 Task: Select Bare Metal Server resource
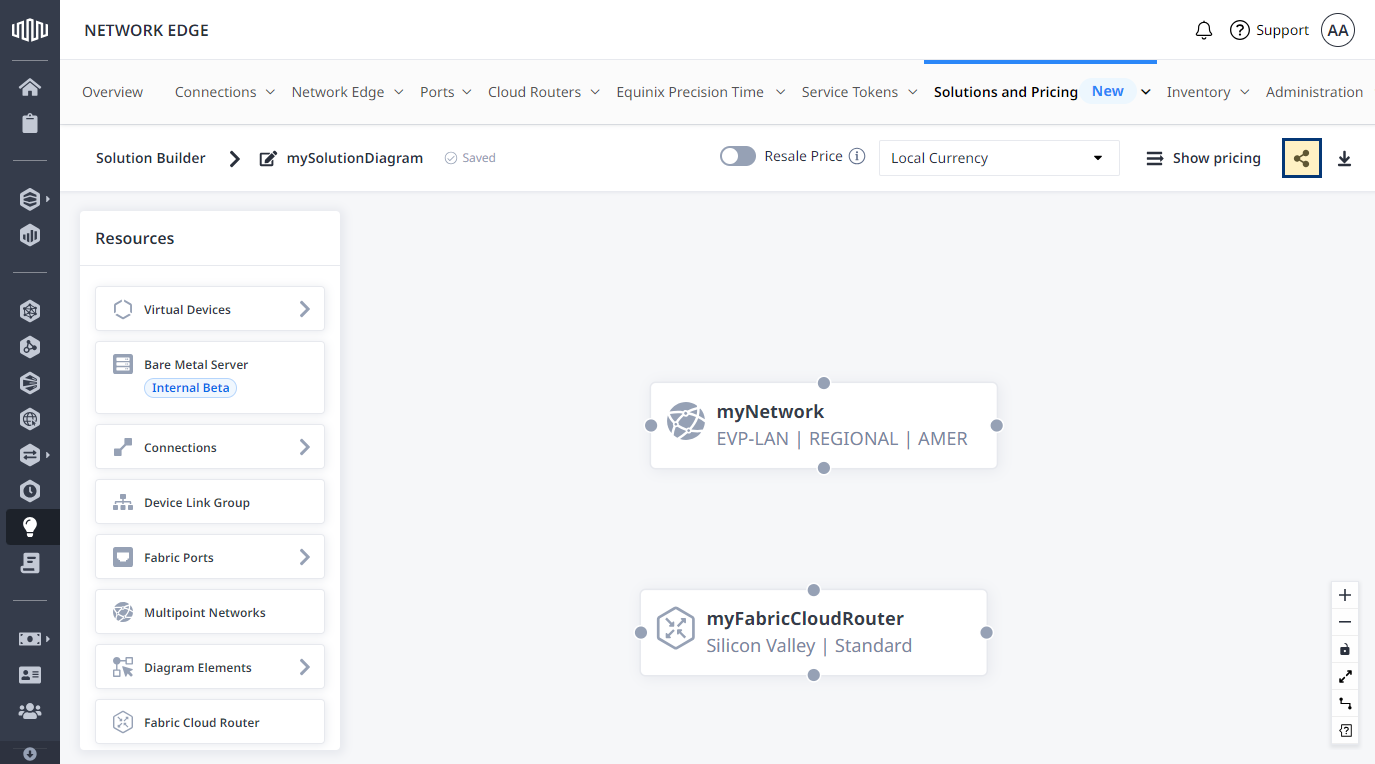[x=210, y=377]
